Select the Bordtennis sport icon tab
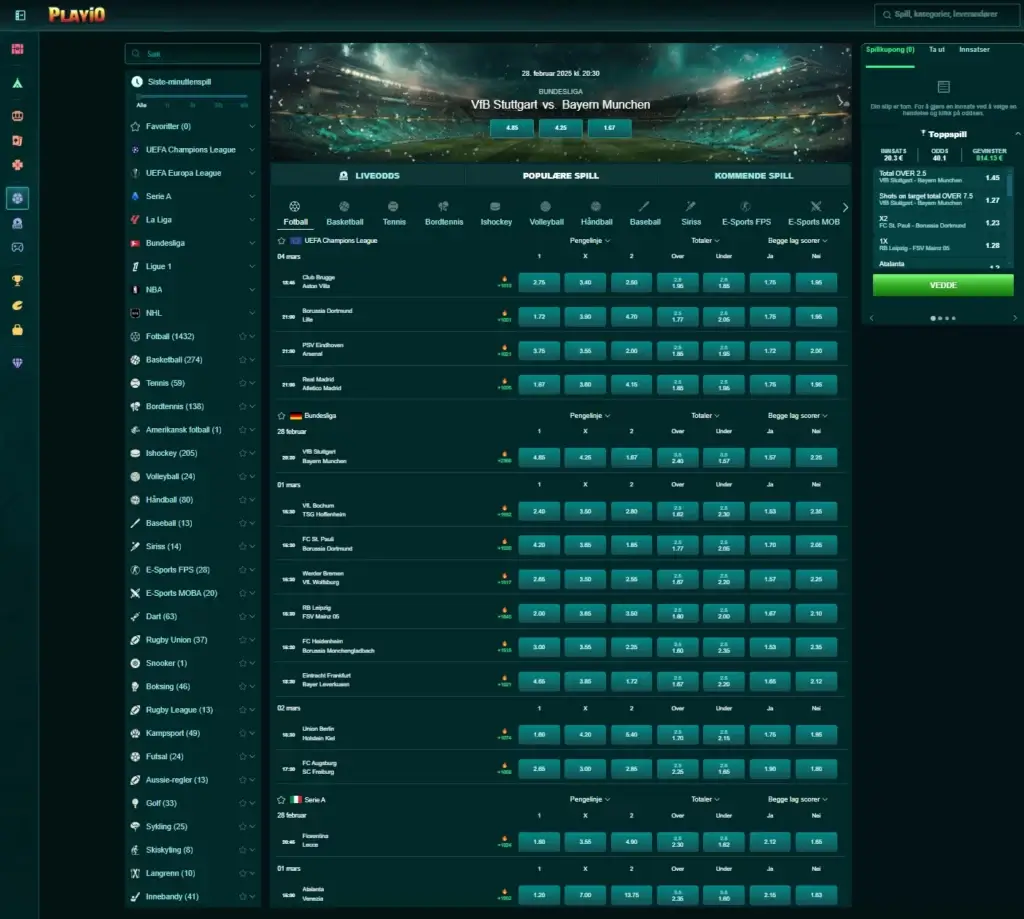Screen dimensions: 1024x919 (x=444, y=214)
